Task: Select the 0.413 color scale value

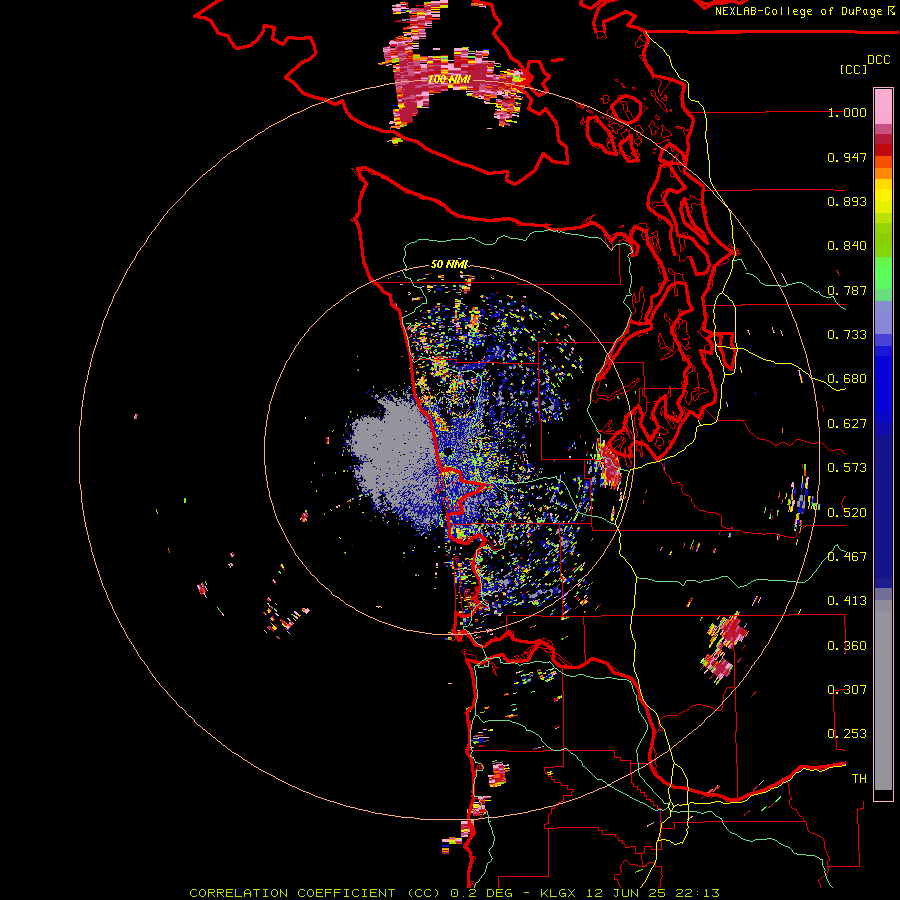Action: click(847, 601)
